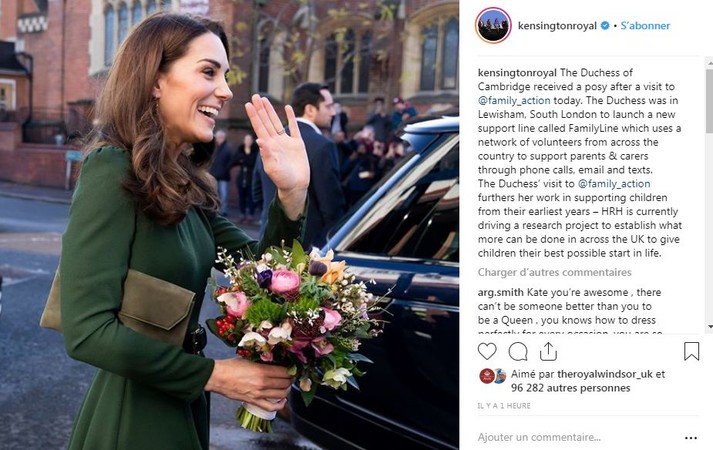Click the blue verified badge

click(605, 25)
